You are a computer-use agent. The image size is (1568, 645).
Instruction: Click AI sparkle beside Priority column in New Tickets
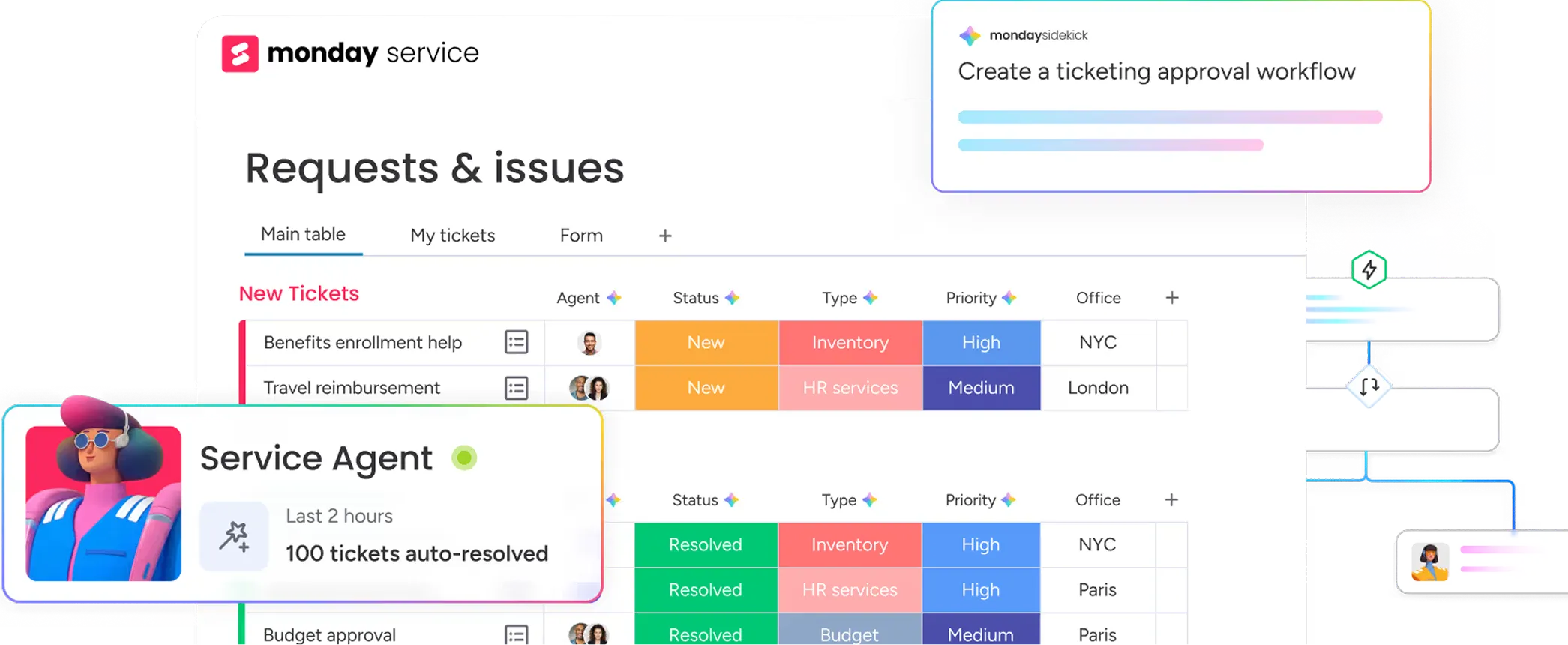pos(1009,298)
